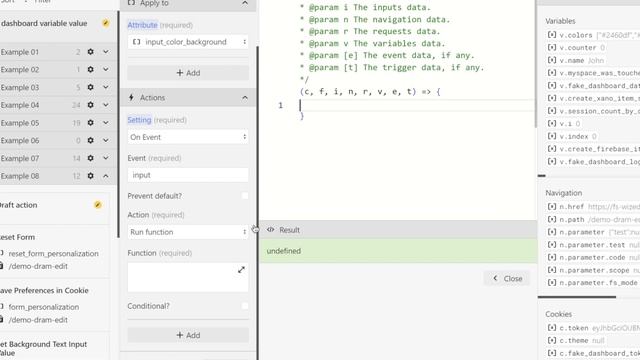Screen dimensions: 640x360
Task: Collapse the Apply to section
Action: pos(245,3)
